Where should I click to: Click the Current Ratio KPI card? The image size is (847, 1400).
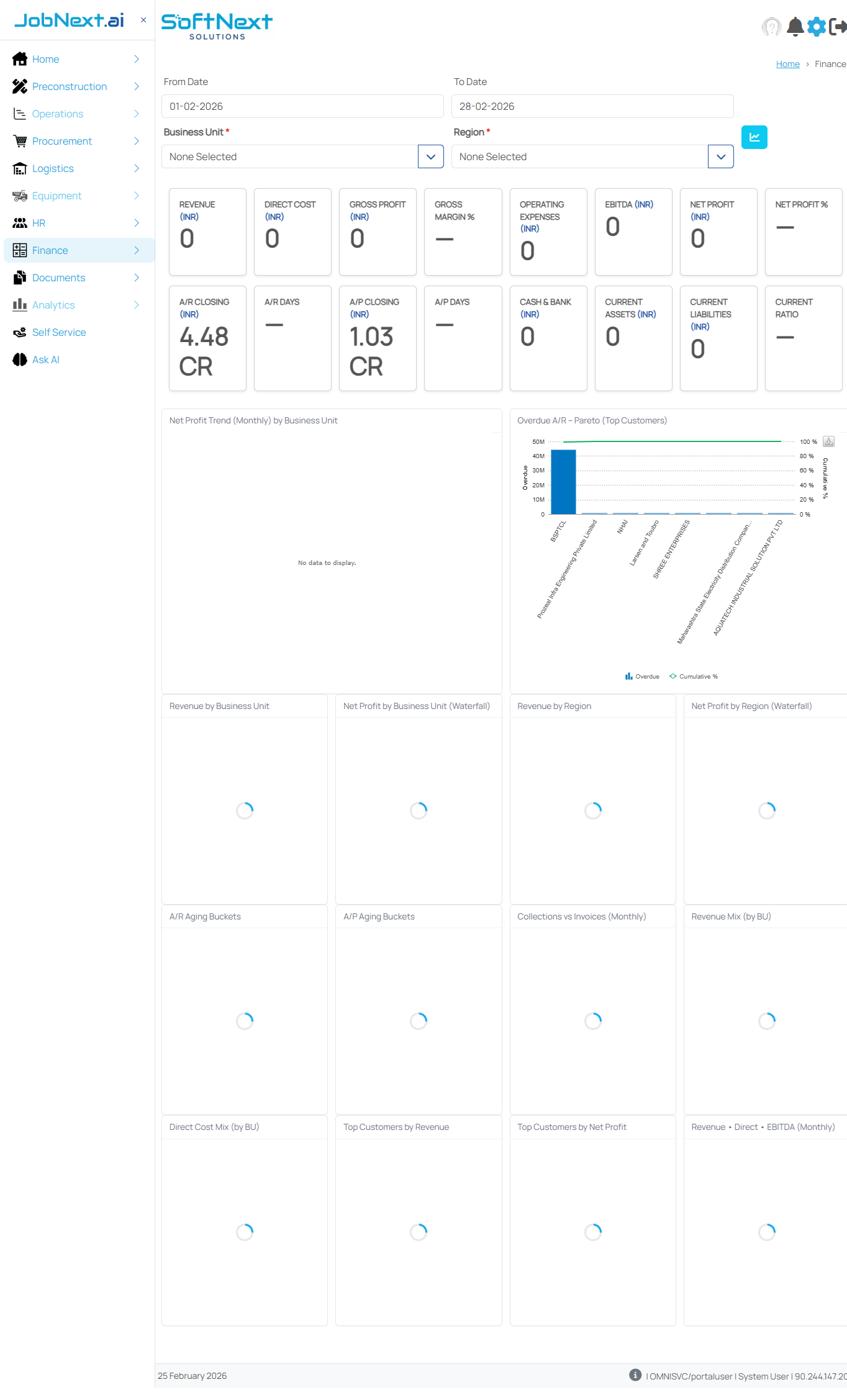tap(804, 338)
